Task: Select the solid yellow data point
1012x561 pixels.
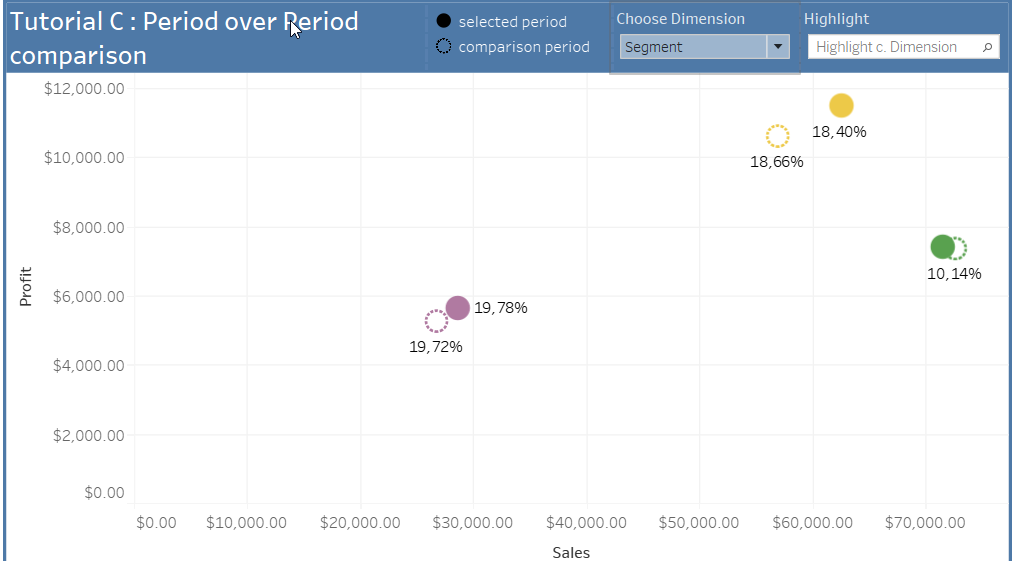Action: pos(841,105)
